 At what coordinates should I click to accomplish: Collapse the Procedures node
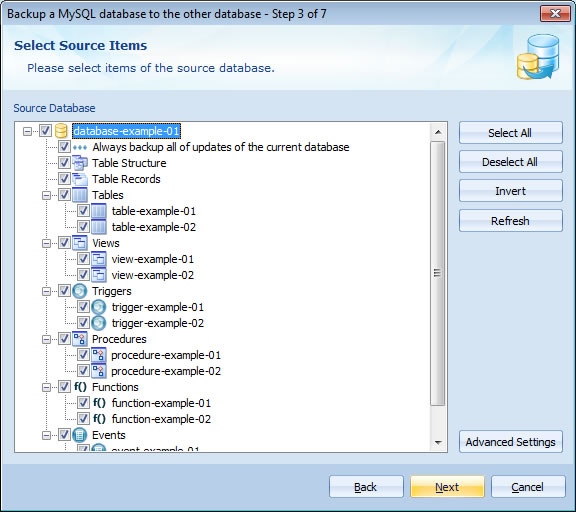coord(46,339)
